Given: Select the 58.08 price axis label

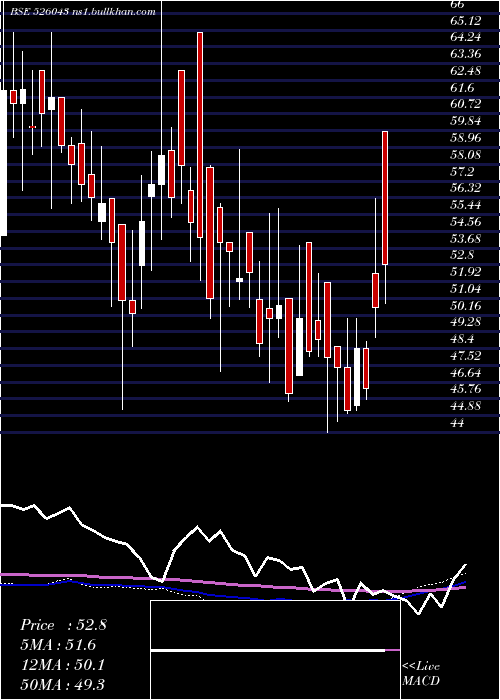Looking at the screenshot, I should click(x=466, y=155).
